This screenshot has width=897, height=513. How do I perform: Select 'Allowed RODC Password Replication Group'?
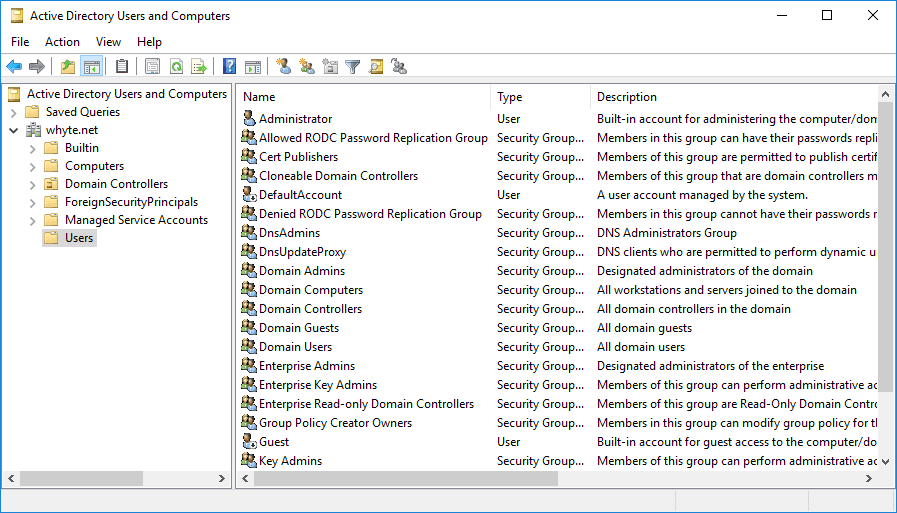pyautogui.click(x=373, y=137)
